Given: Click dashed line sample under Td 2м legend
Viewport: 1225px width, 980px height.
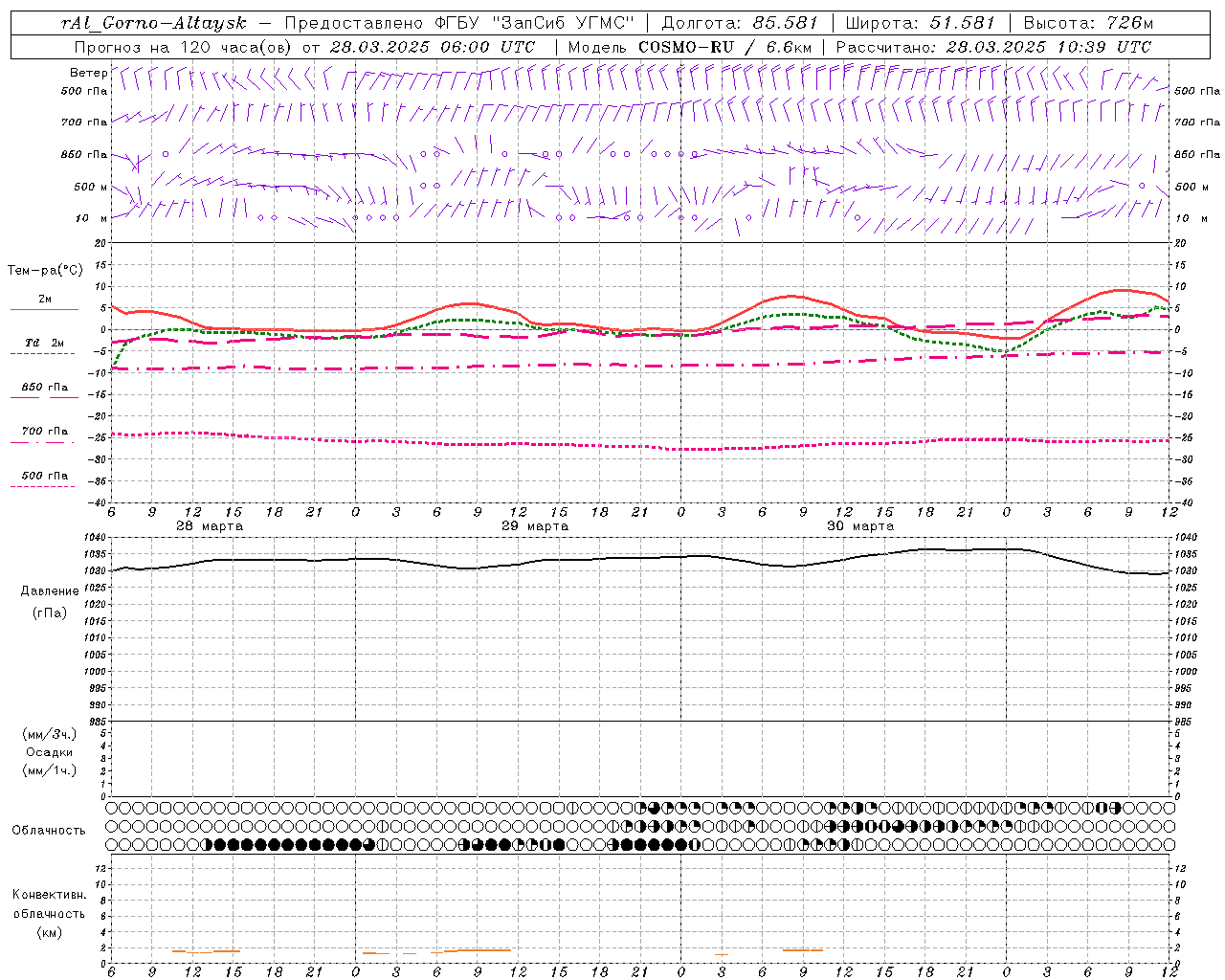Looking at the screenshot, I should click(x=43, y=354).
